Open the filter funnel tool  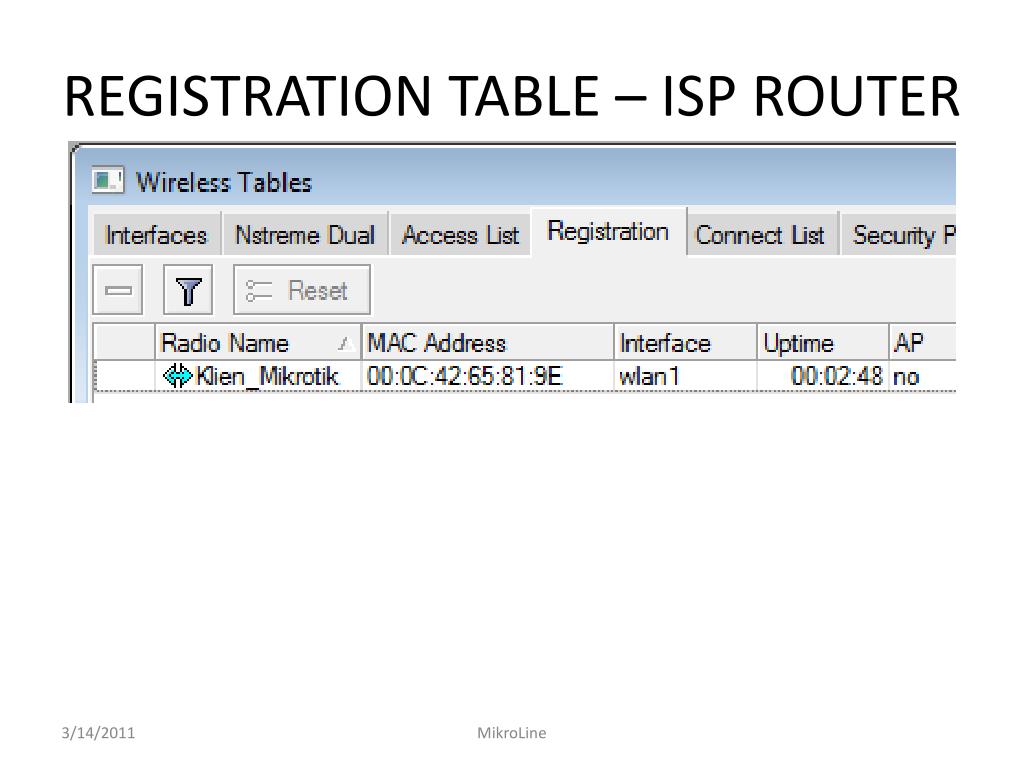[x=188, y=290]
